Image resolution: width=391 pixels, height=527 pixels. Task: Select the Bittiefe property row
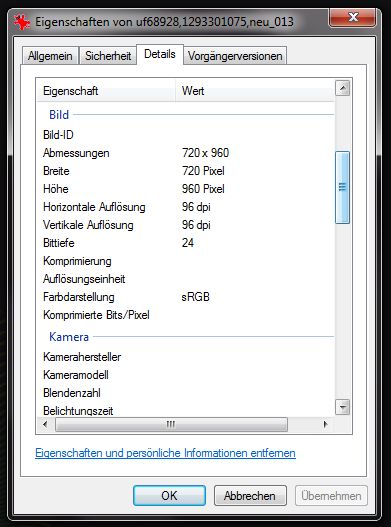coord(185,243)
